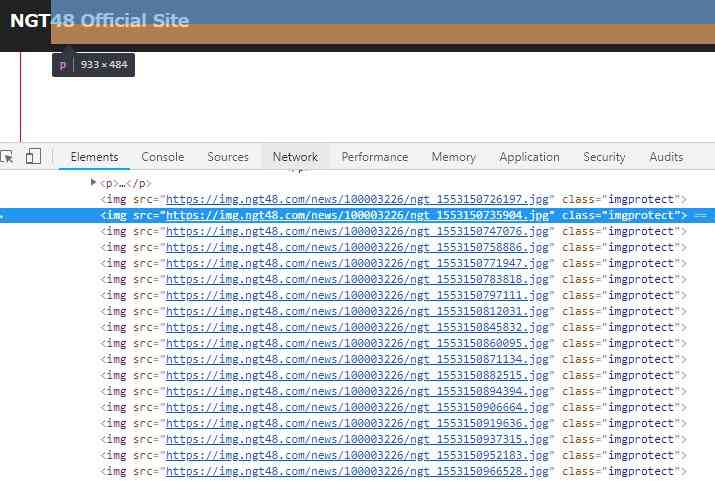
Task: Open image link ngt_1553150966528.jpg
Action: point(357,471)
